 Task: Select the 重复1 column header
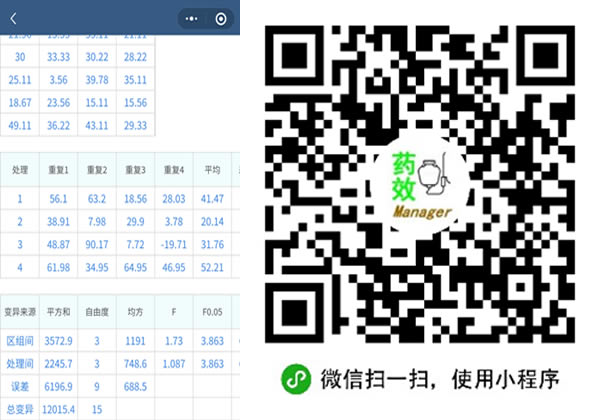pyautogui.click(x=58, y=170)
